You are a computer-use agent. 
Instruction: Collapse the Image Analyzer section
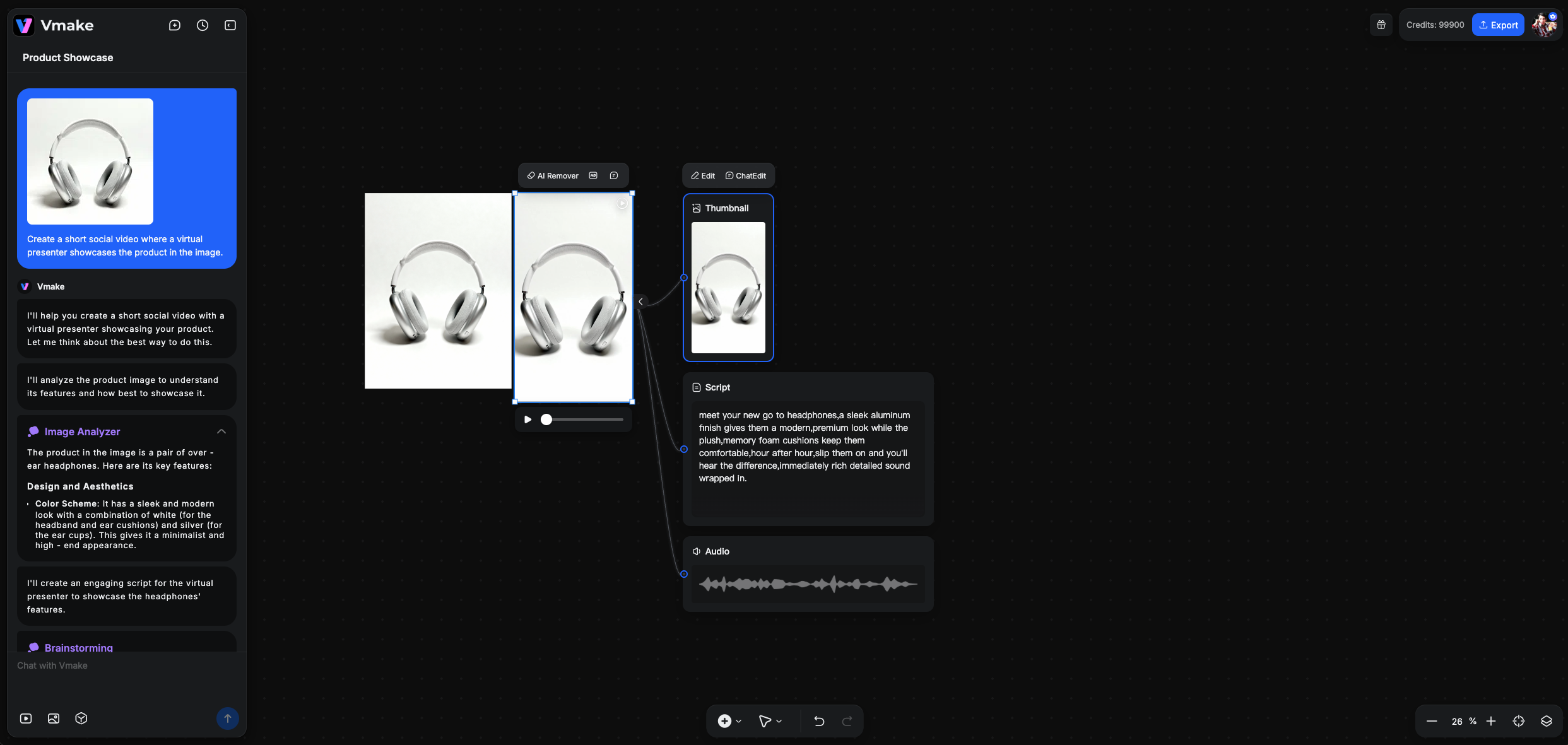click(x=221, y=431)
